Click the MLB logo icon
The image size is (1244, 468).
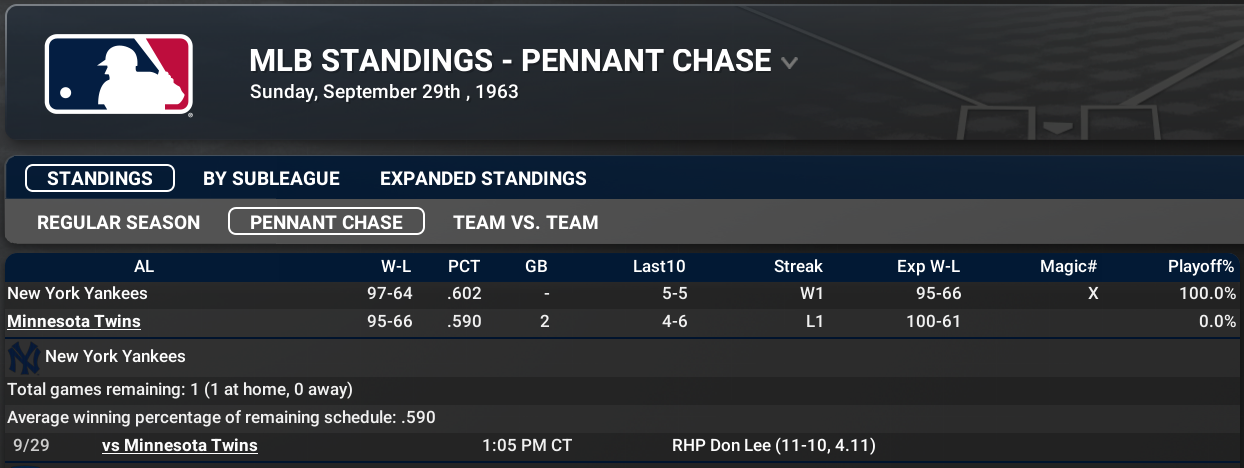118,75
